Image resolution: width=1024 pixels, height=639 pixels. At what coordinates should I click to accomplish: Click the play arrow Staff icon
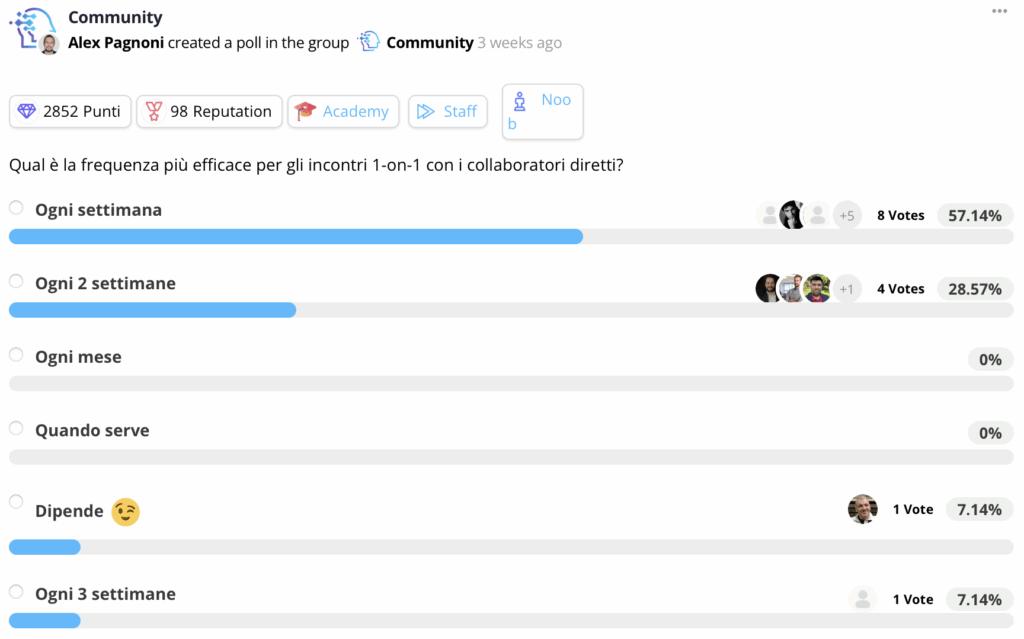point(426,111)
